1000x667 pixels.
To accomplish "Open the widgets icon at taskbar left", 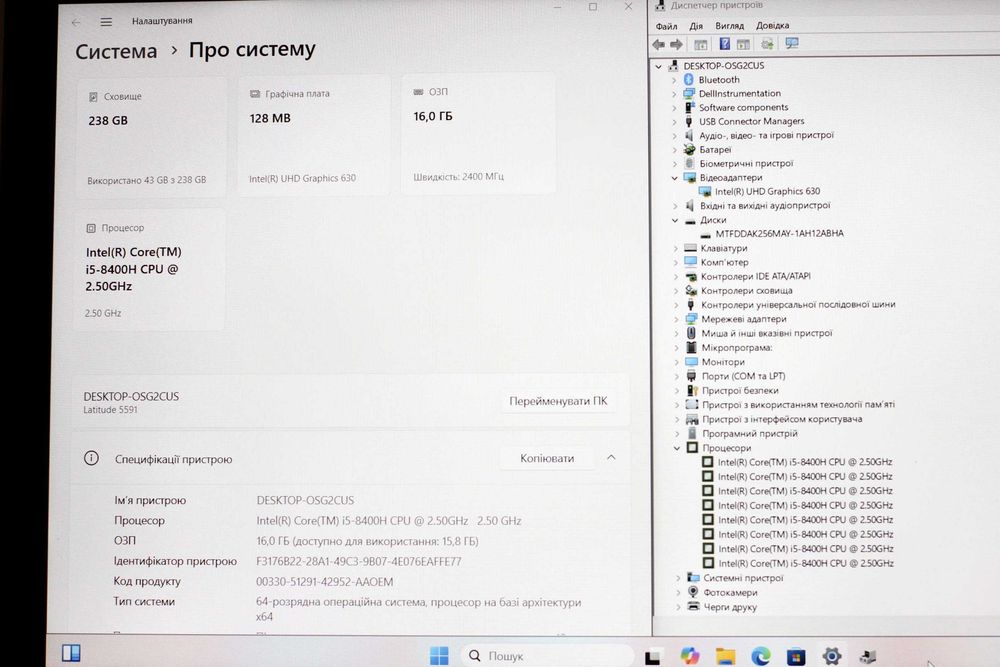I will (x=71, y=653).
